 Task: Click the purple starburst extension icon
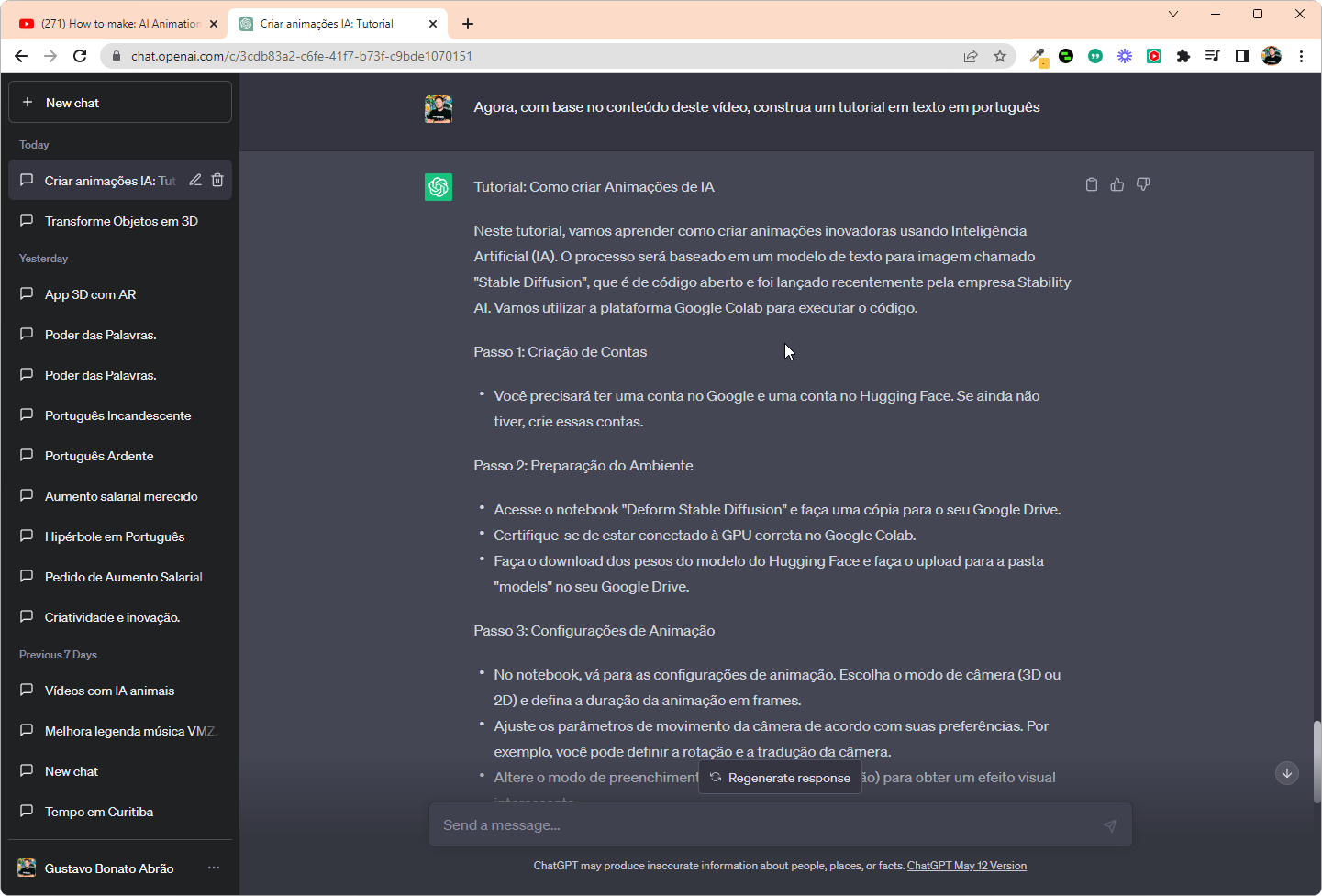click(x=1125, y=56)
